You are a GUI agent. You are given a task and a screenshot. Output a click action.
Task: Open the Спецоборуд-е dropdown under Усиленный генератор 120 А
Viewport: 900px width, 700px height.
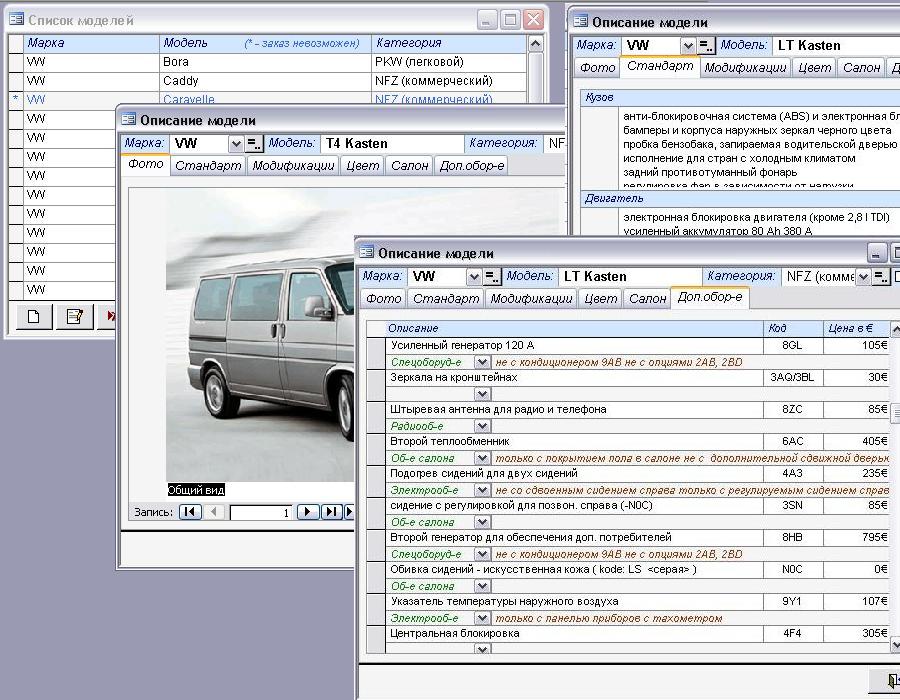pos(482,362)
